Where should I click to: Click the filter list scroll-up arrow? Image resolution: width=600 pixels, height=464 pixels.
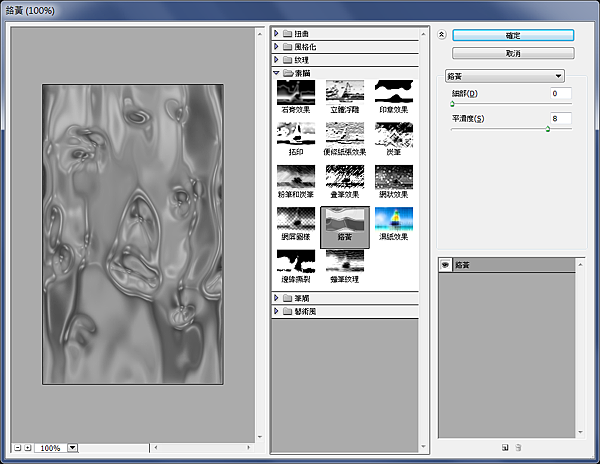coord(423,34)
